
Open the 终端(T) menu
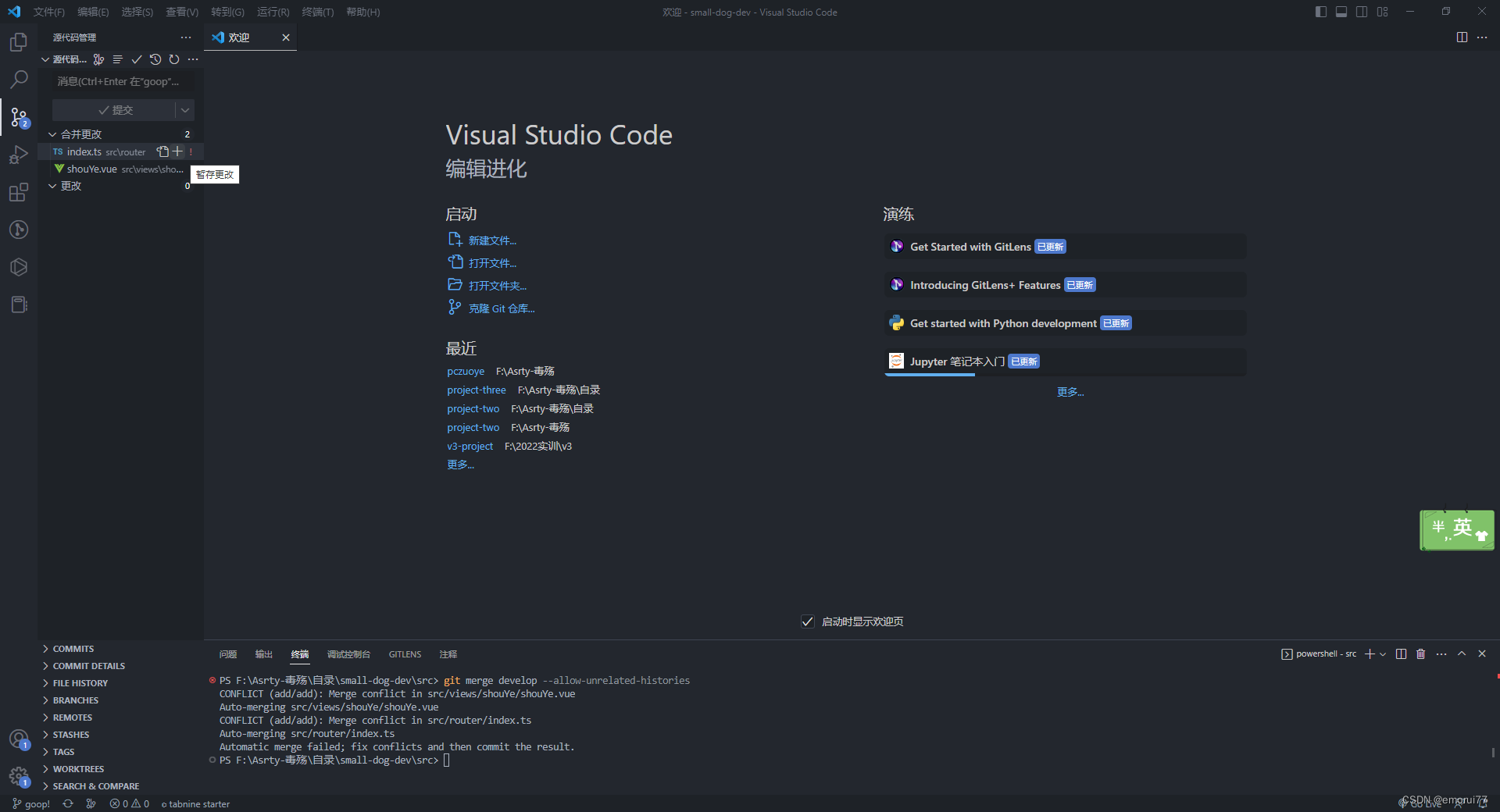click(318, 12)
